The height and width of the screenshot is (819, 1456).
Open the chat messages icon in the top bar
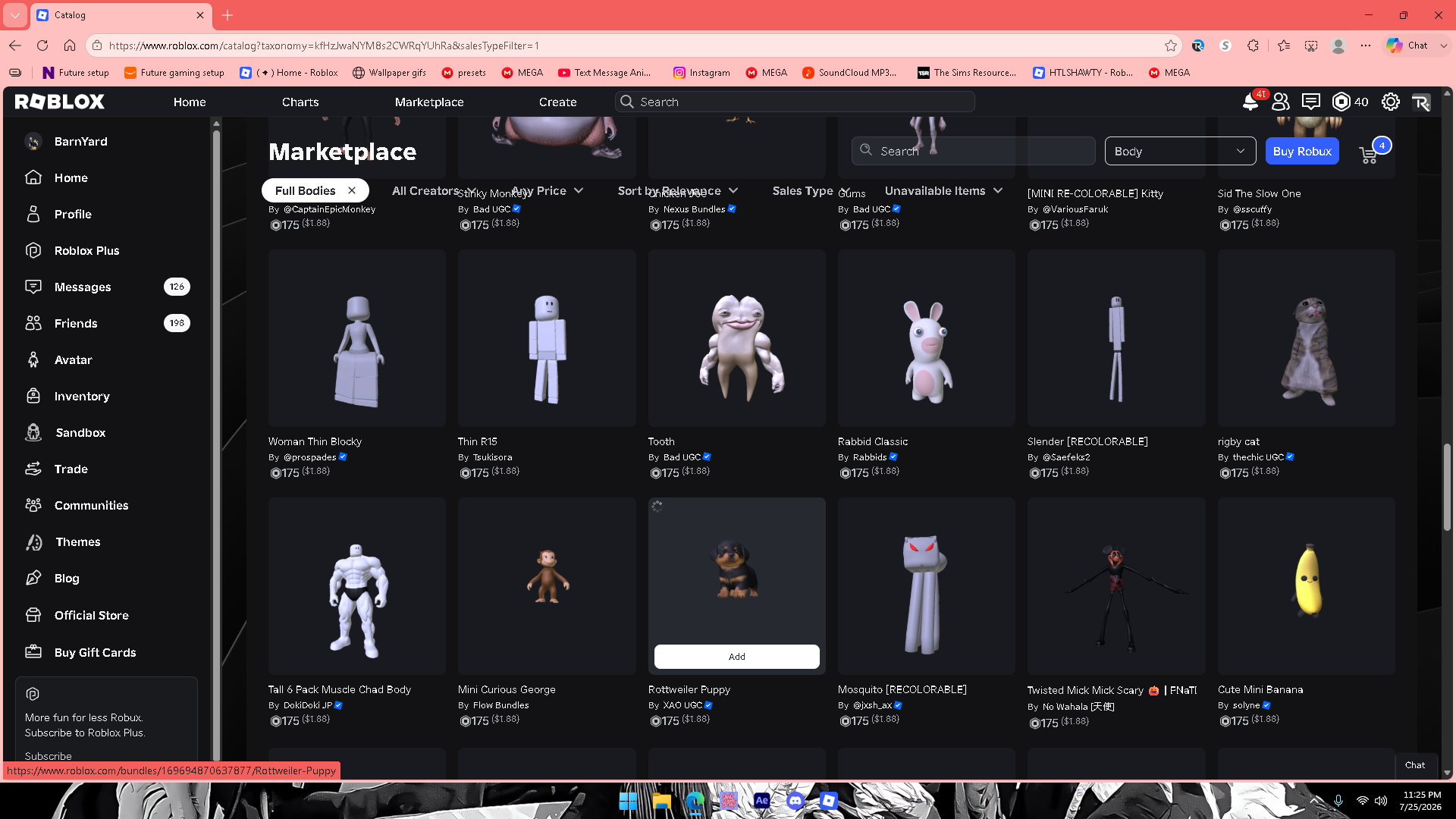pos(1311,102)
